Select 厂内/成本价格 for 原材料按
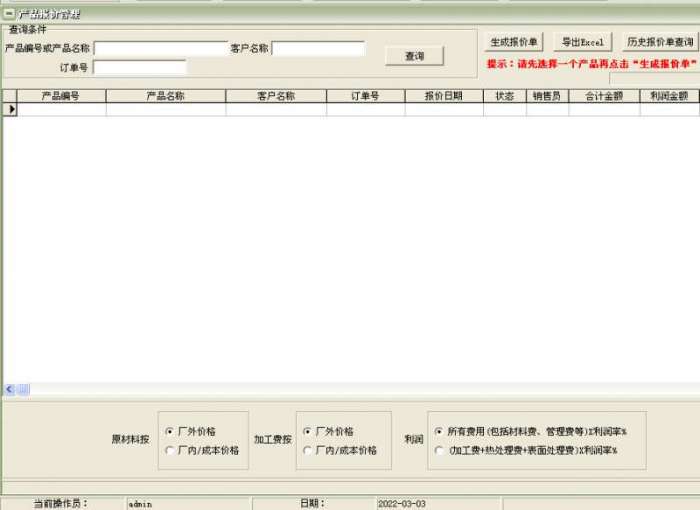The width and height of the screenshot is (700, 510). pos(170,450)
